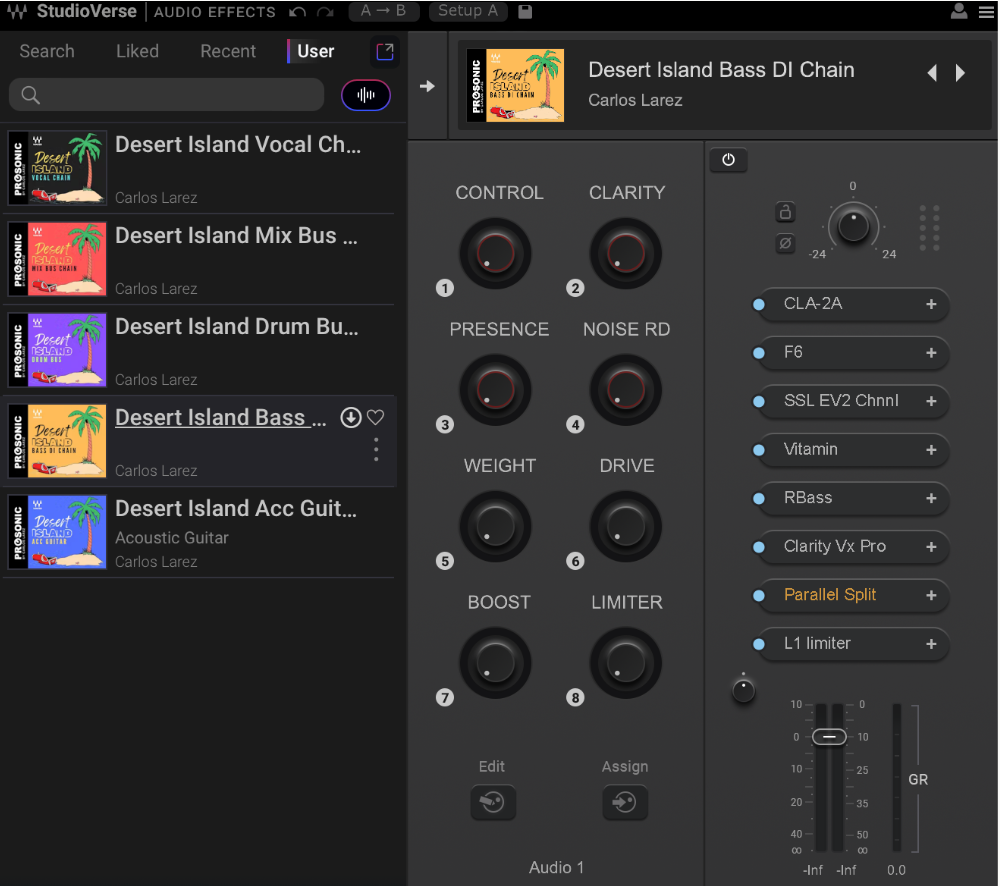1000x886 pixels.
Task: Like the Desert Island Bass preset
Action: (x=376, y=418)
